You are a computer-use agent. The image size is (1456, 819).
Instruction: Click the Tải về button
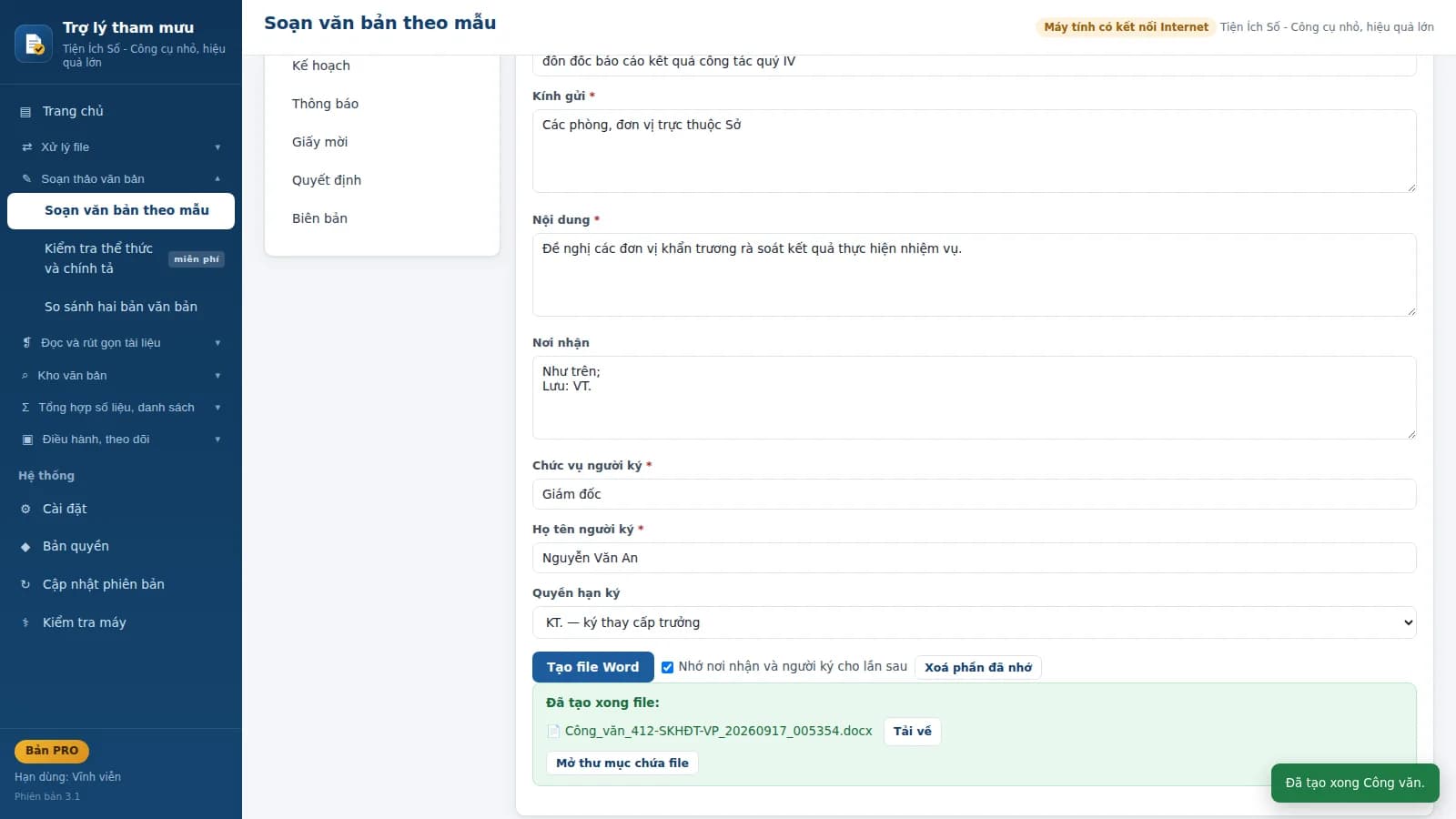(x=913, y=732)
